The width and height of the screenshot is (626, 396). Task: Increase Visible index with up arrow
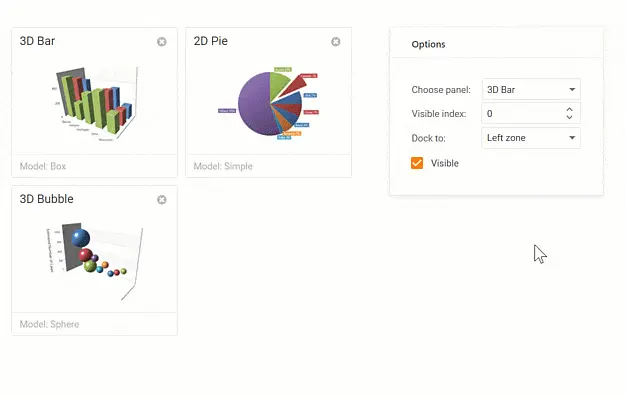[x=569, y=110]
